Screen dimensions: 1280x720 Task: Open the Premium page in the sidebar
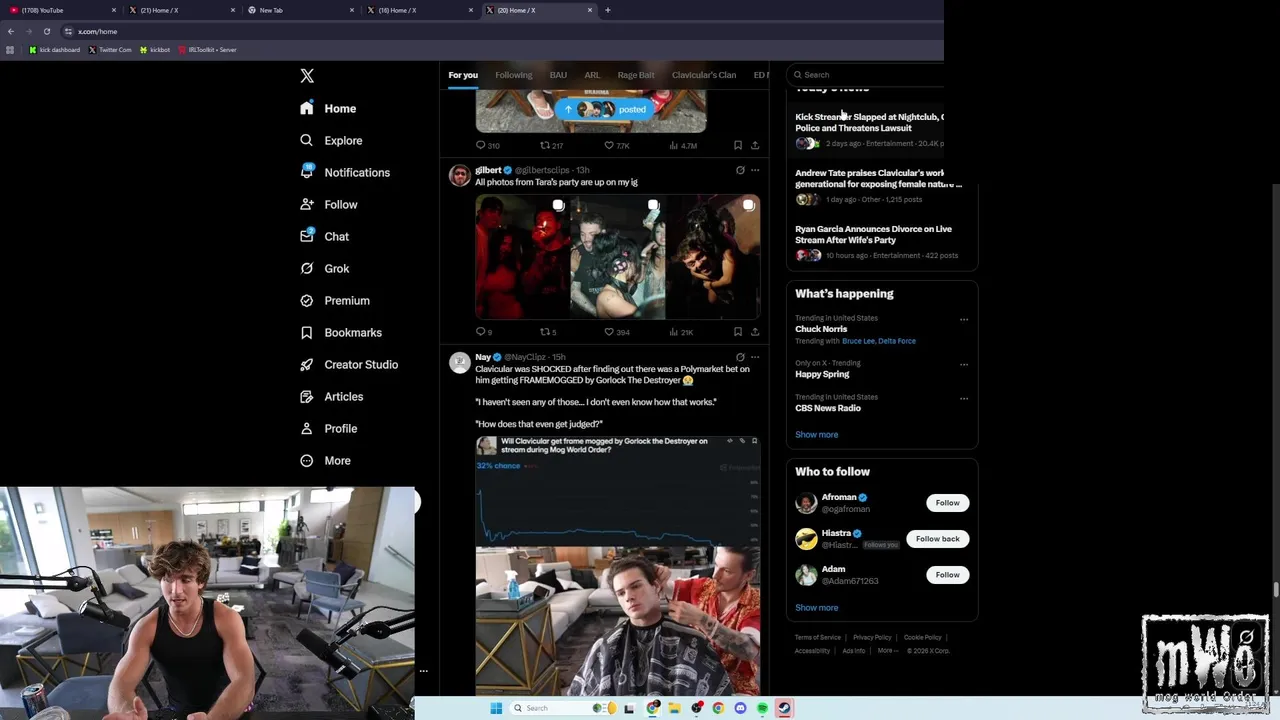coord(334,301)
